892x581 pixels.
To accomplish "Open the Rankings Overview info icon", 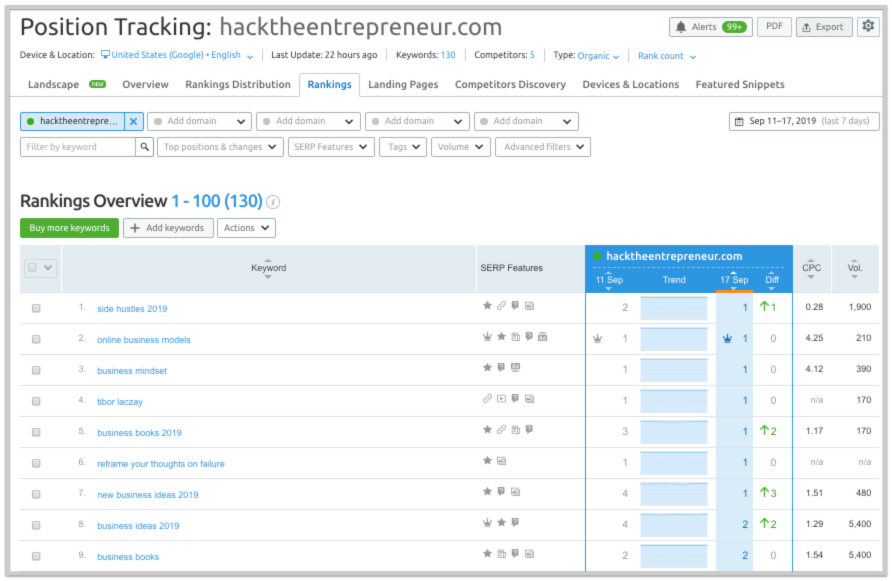I will [x=273, y=201].
